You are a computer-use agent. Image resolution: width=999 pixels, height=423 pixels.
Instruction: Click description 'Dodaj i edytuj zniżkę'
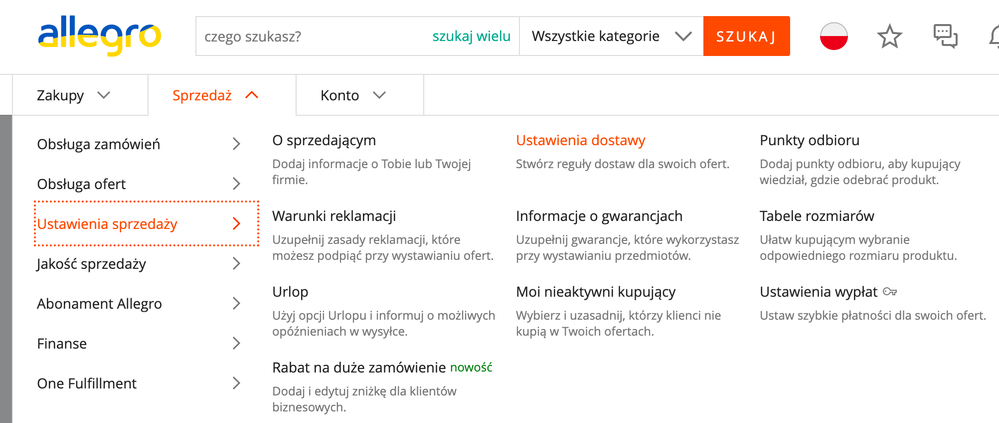tap(364, 399)
